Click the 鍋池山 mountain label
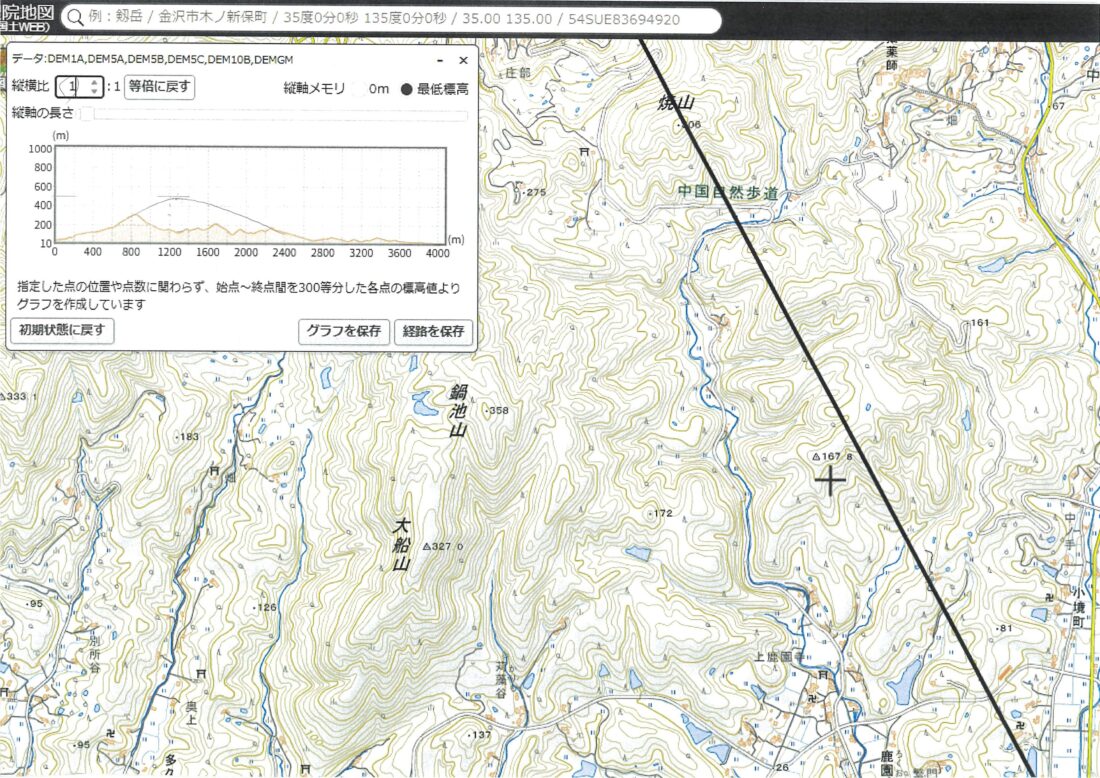The image size is (1100, 778). [458, 411]
